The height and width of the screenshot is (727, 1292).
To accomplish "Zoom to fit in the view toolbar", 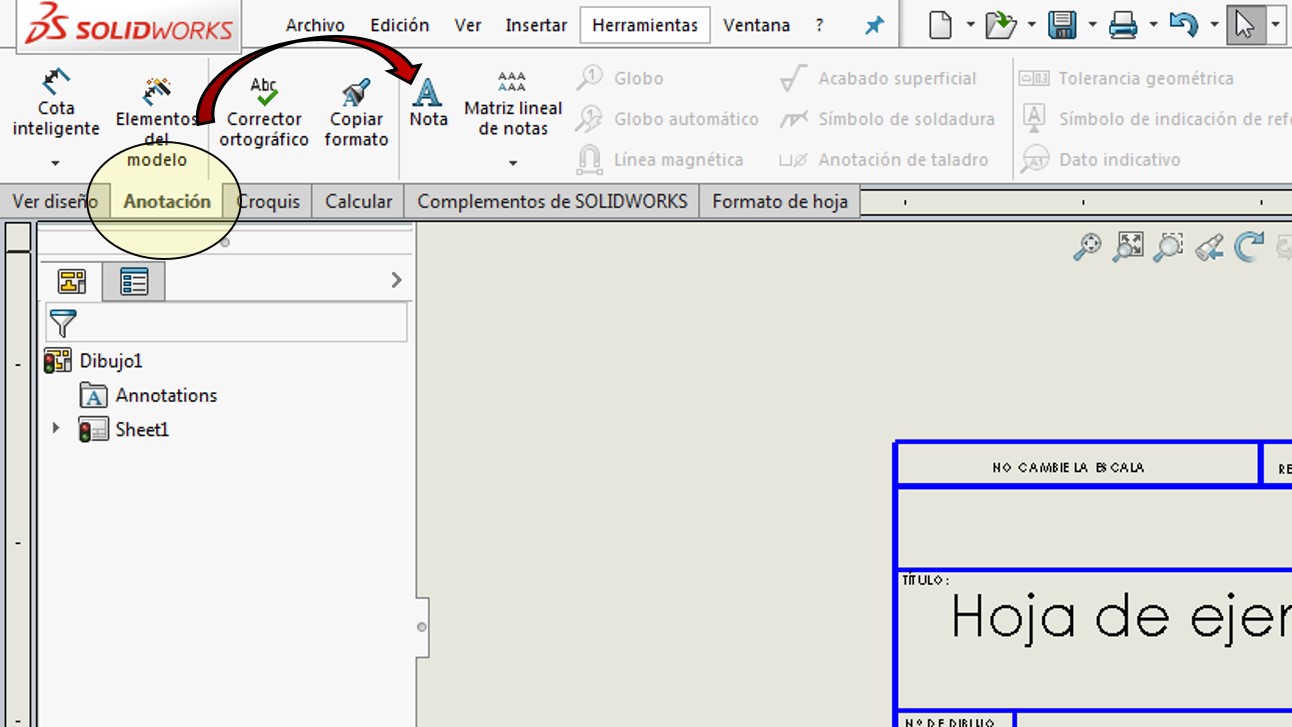I will click(1128, 246).
